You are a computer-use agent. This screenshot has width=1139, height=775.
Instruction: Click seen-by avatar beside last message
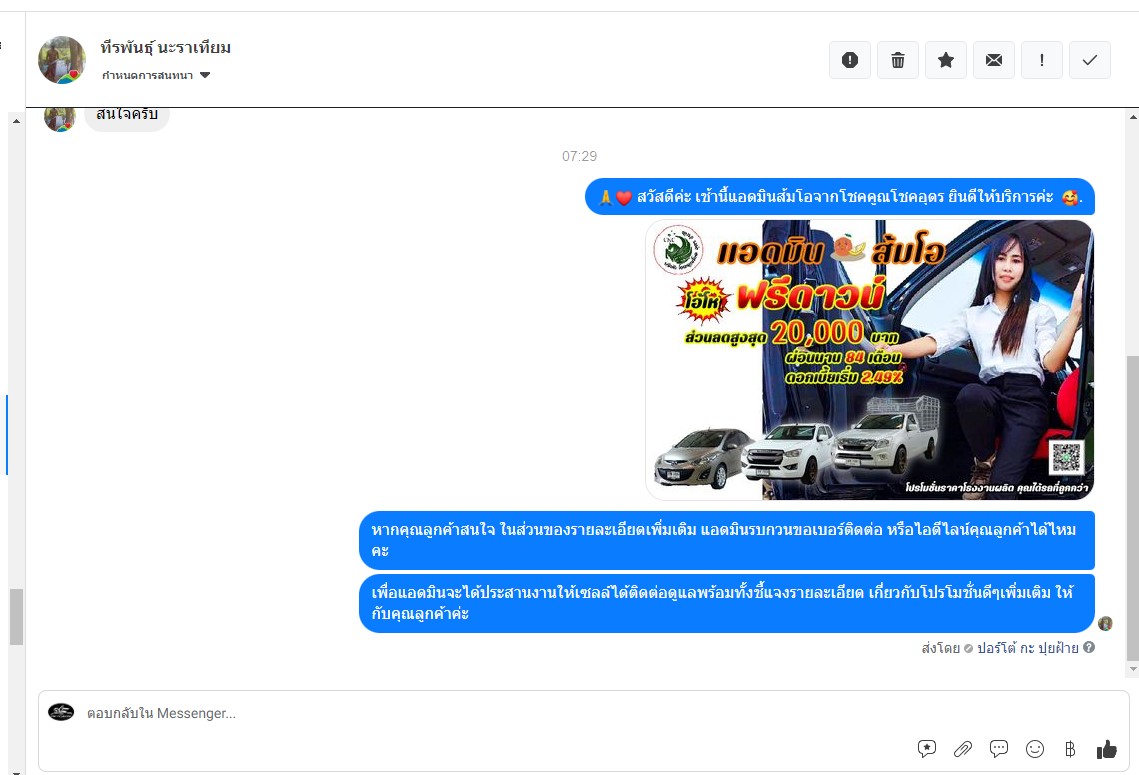click(x=1106, y=623)
